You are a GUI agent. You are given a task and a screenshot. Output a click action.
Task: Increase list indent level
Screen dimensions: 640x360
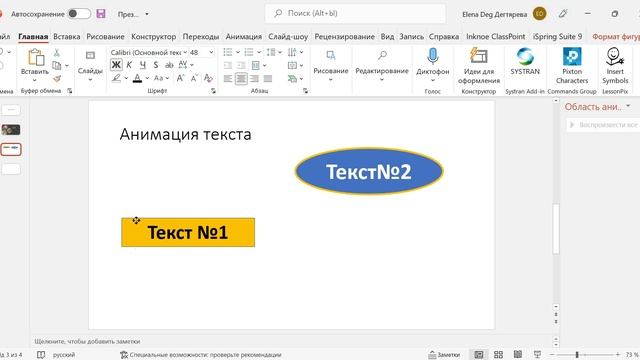(241, 65)
